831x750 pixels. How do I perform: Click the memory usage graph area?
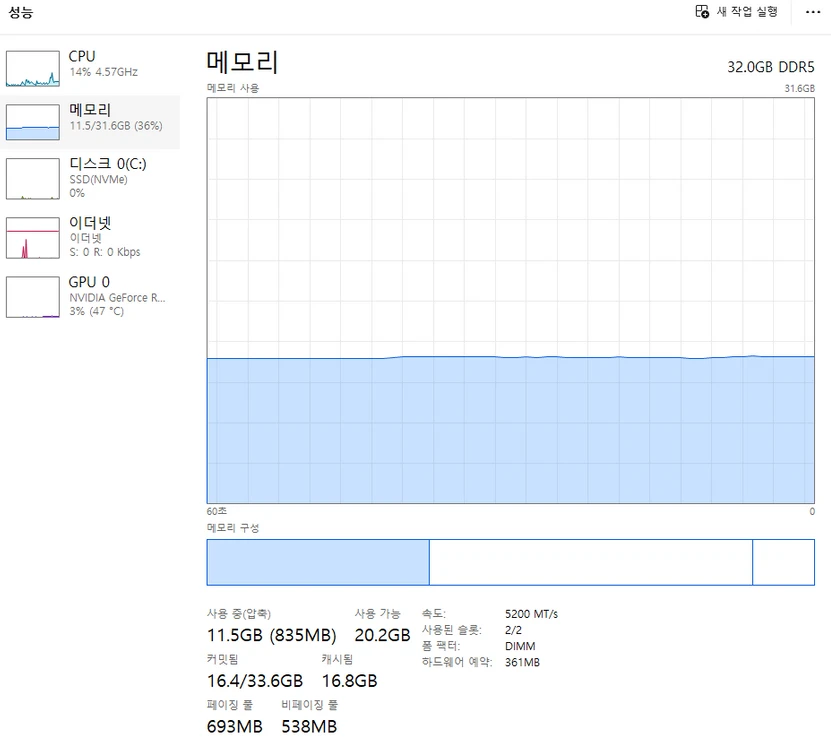click(x=510, y=301)
